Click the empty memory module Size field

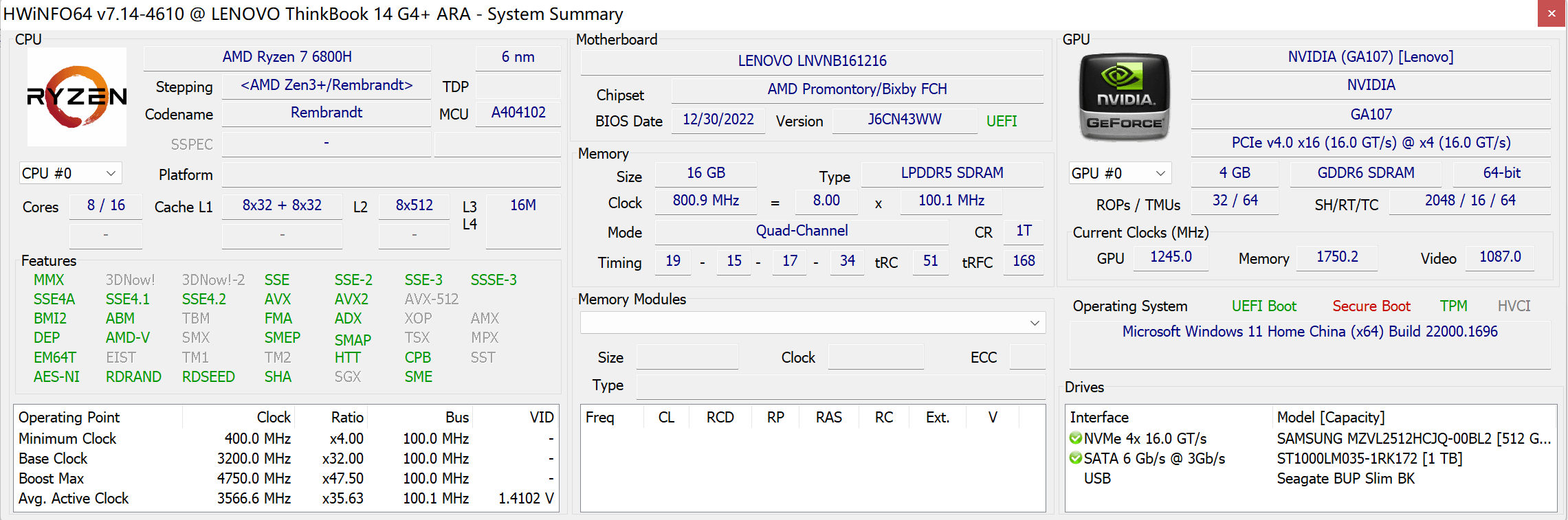tap(687, 357)
